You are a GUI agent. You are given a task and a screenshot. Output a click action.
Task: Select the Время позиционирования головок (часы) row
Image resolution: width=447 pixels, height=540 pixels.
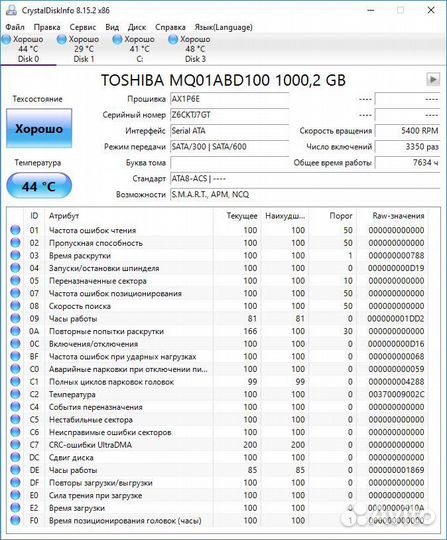(218, 520)
